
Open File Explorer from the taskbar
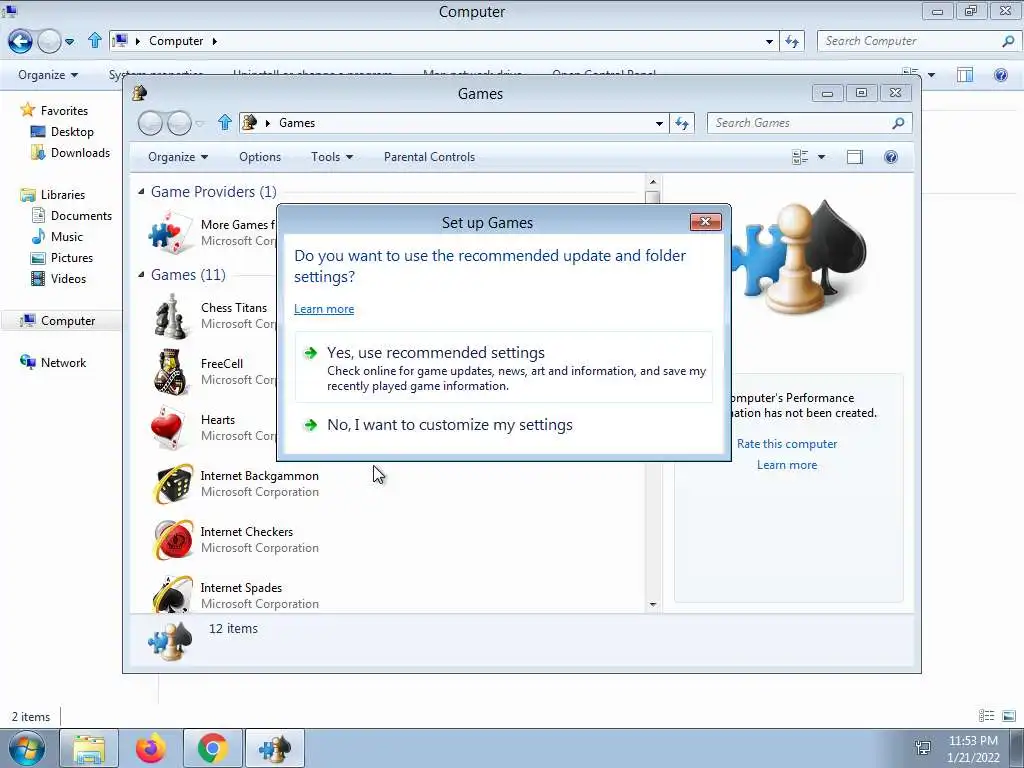(89, 748)
